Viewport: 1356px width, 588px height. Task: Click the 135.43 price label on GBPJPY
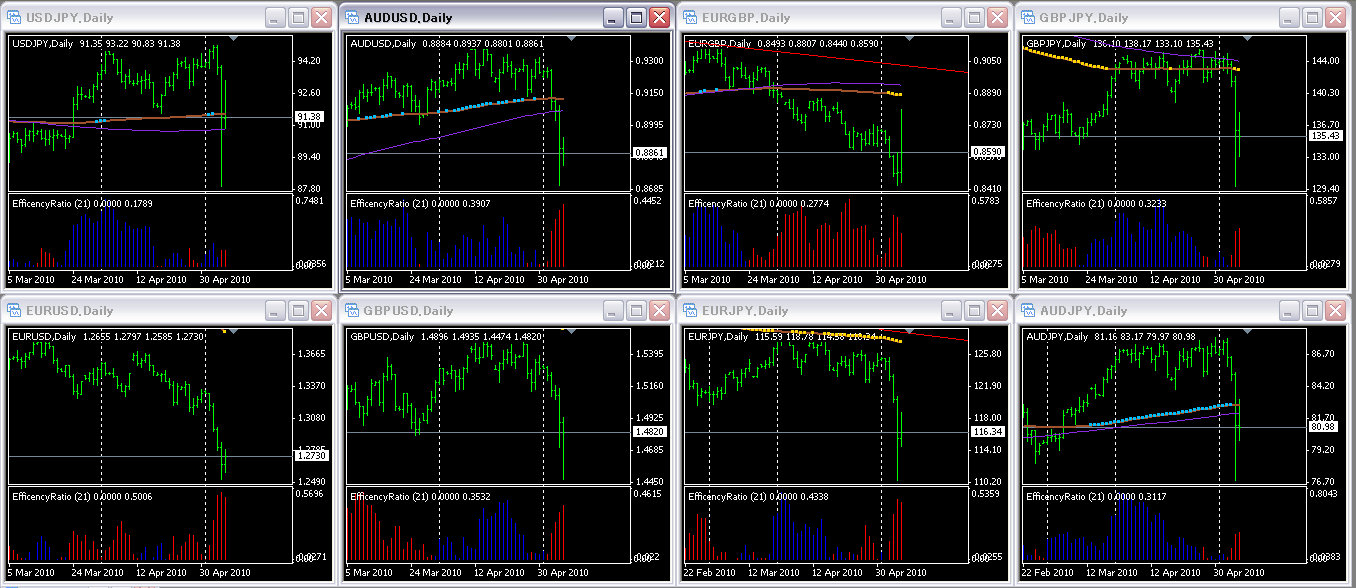(1326, 135)
